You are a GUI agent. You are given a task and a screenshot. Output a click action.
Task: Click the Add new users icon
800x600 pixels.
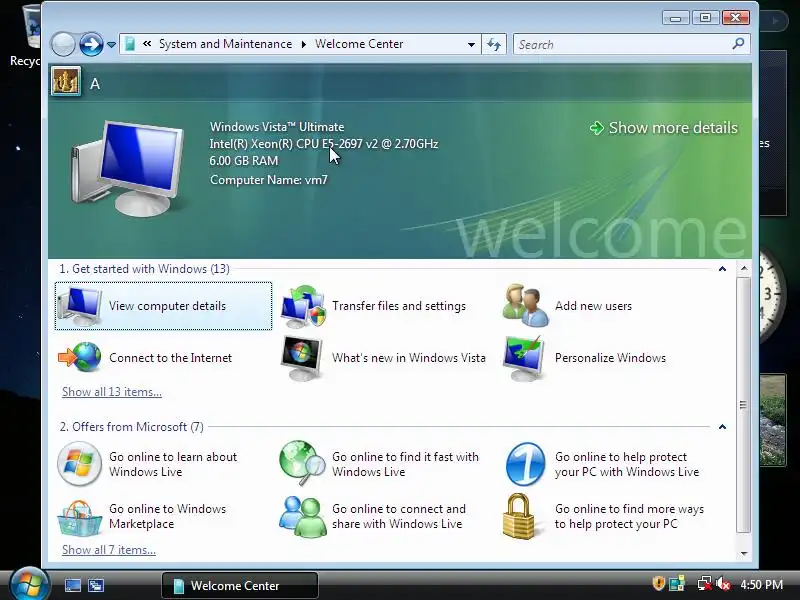pos(526,305)
